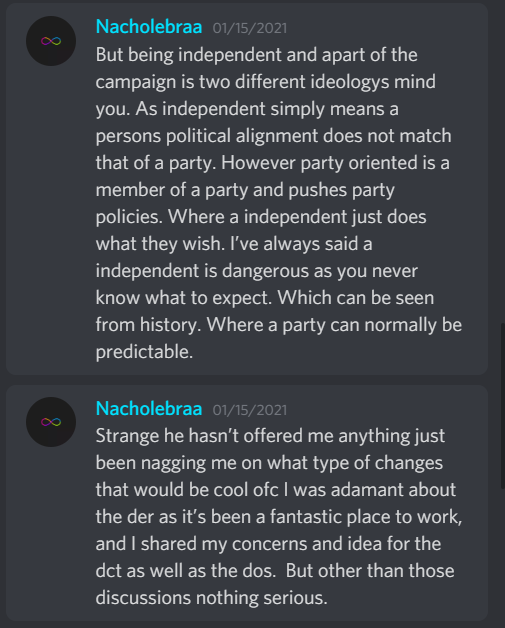Screen dimensions: 505x628
Task: Open the first Nacholebraa username profile
Action: (149, 27)
